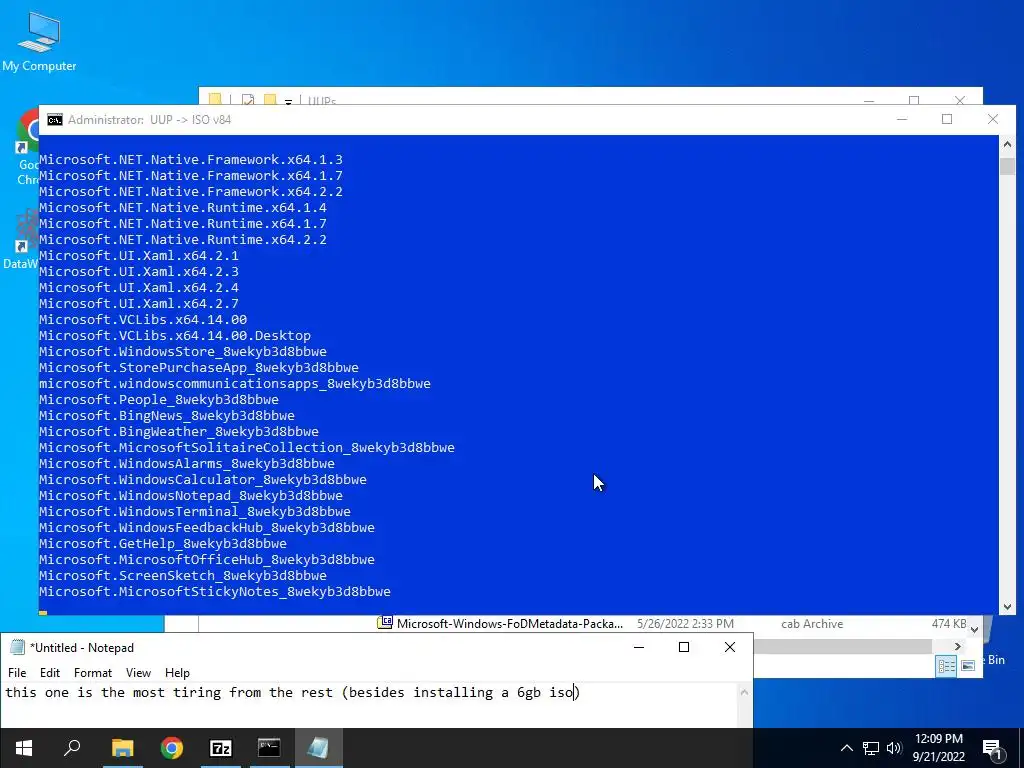
Task: Open File Explorer from the taskbar
Action: 122,748
